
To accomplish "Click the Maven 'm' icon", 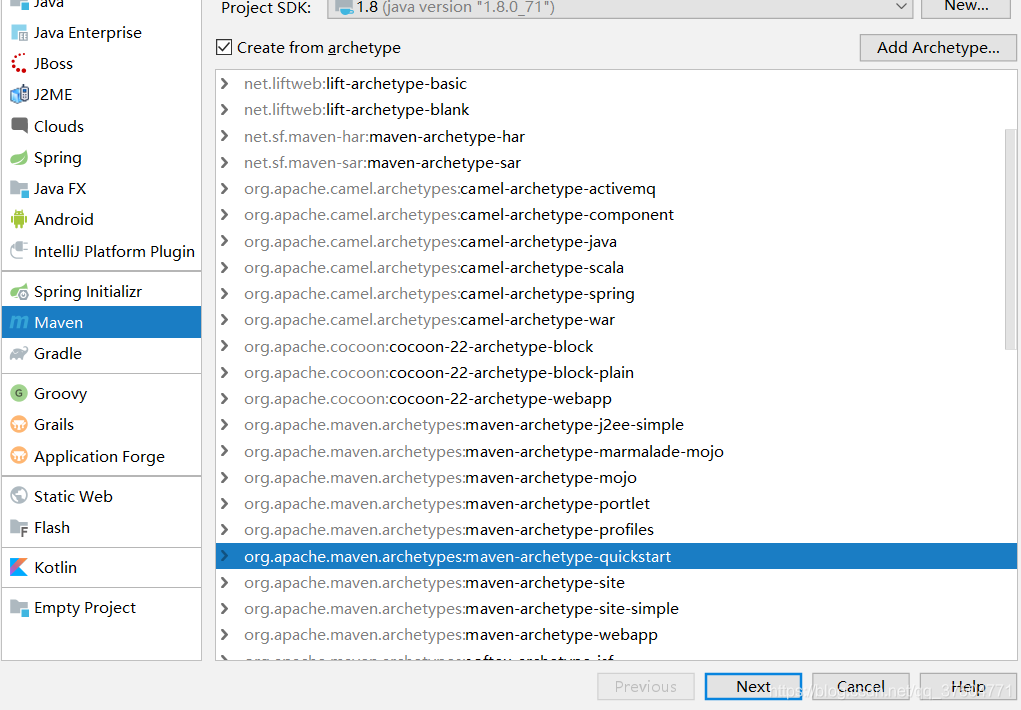I will [x=20, y=322].
